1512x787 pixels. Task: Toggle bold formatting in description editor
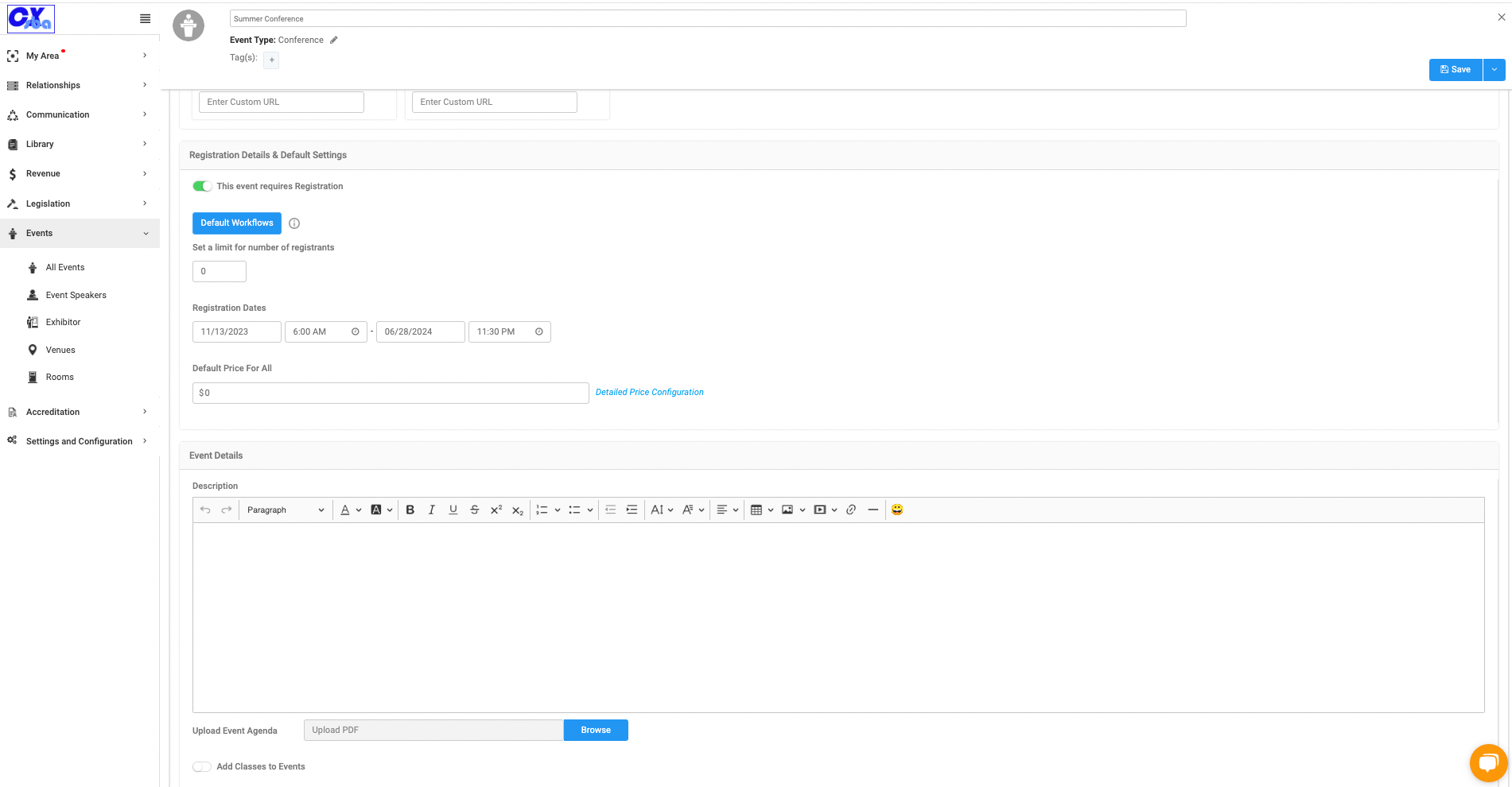(410, 510)
